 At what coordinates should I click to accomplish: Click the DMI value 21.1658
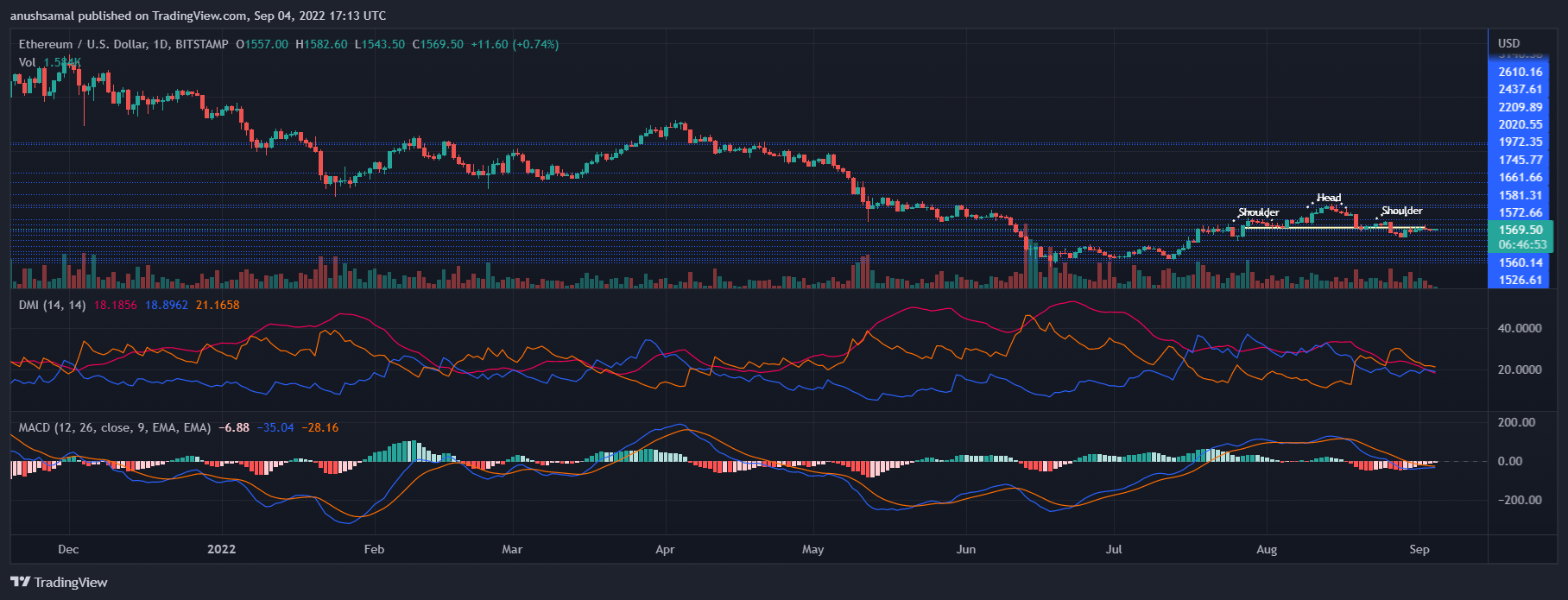coord(218,305)
